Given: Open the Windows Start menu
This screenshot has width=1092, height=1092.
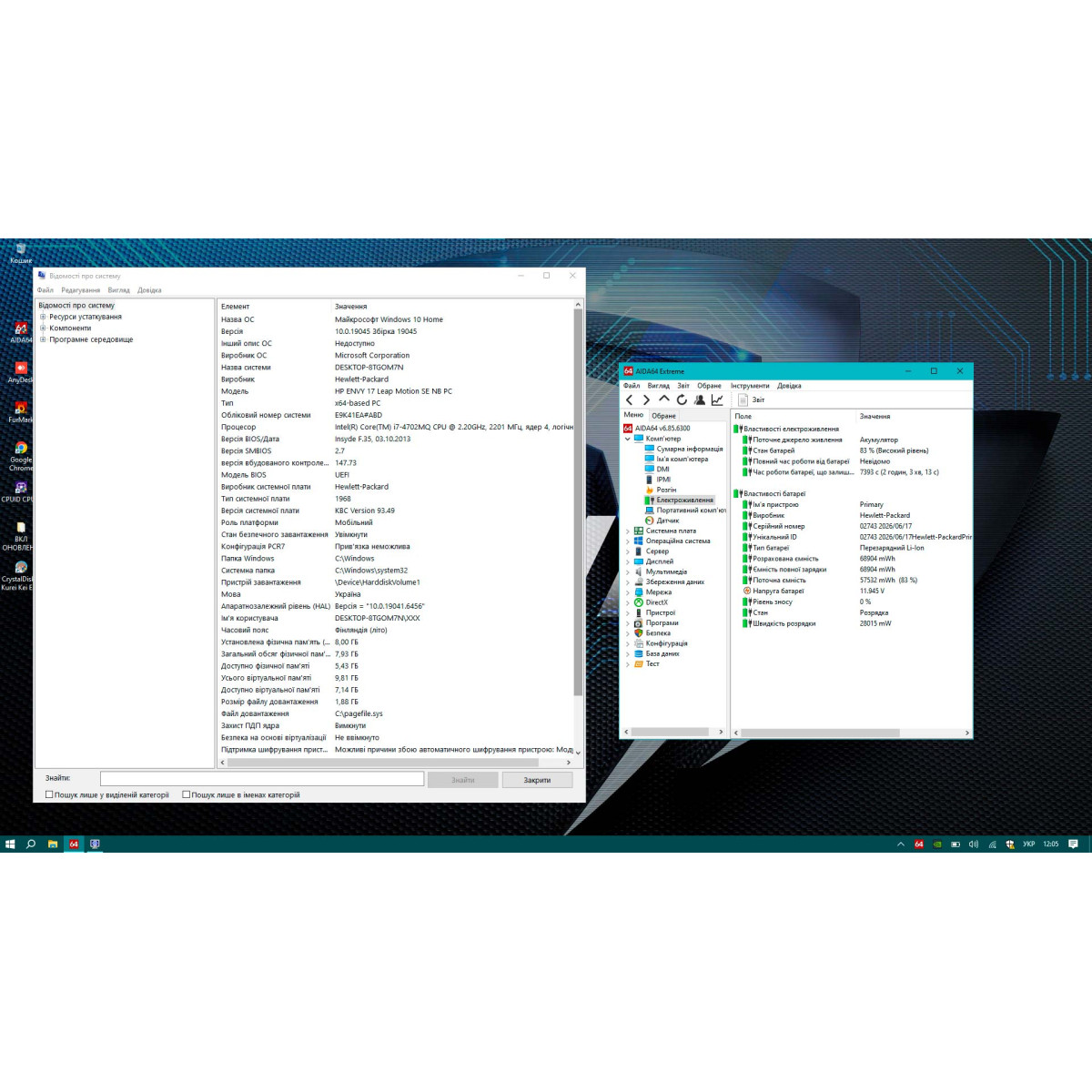Looking at the screenshot, I should (x=10, y=844).
